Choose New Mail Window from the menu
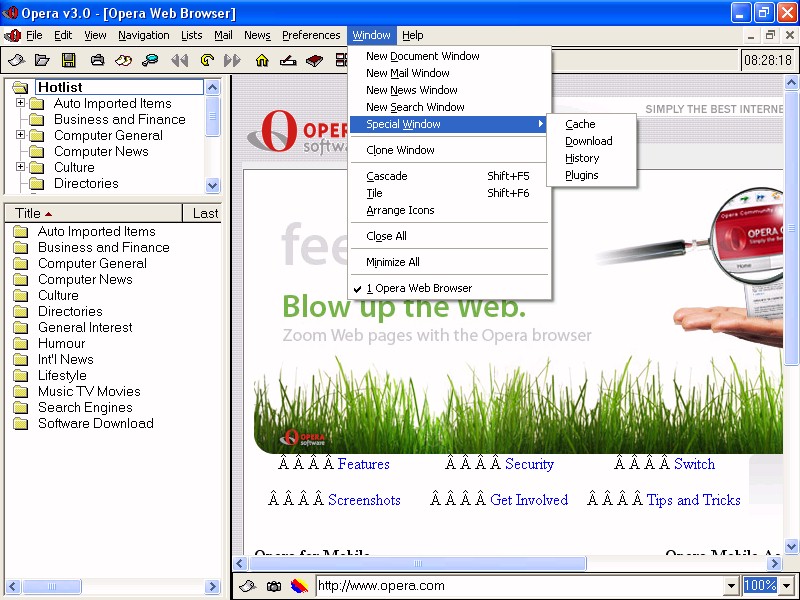Image resolution: width=800 pixels, height=600 pixels. pos(449,73)
